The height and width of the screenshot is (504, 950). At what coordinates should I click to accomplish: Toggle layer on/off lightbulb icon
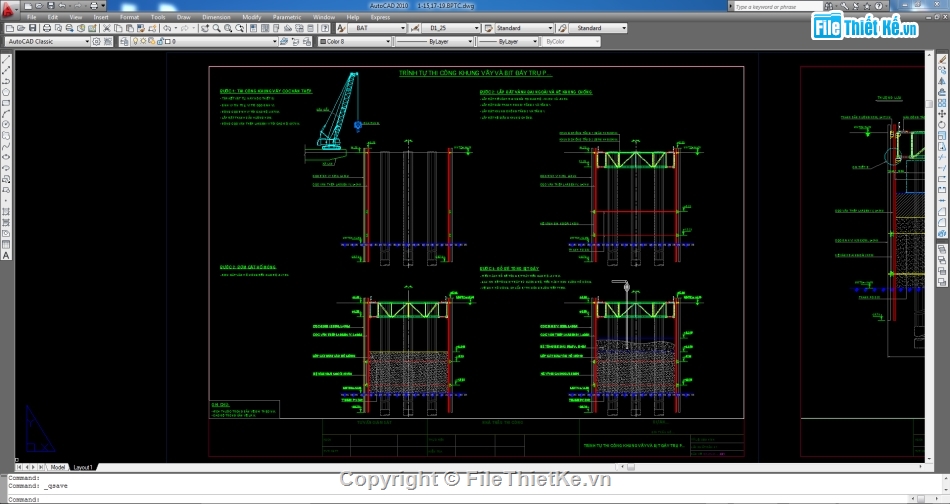[x=135, y=41]
